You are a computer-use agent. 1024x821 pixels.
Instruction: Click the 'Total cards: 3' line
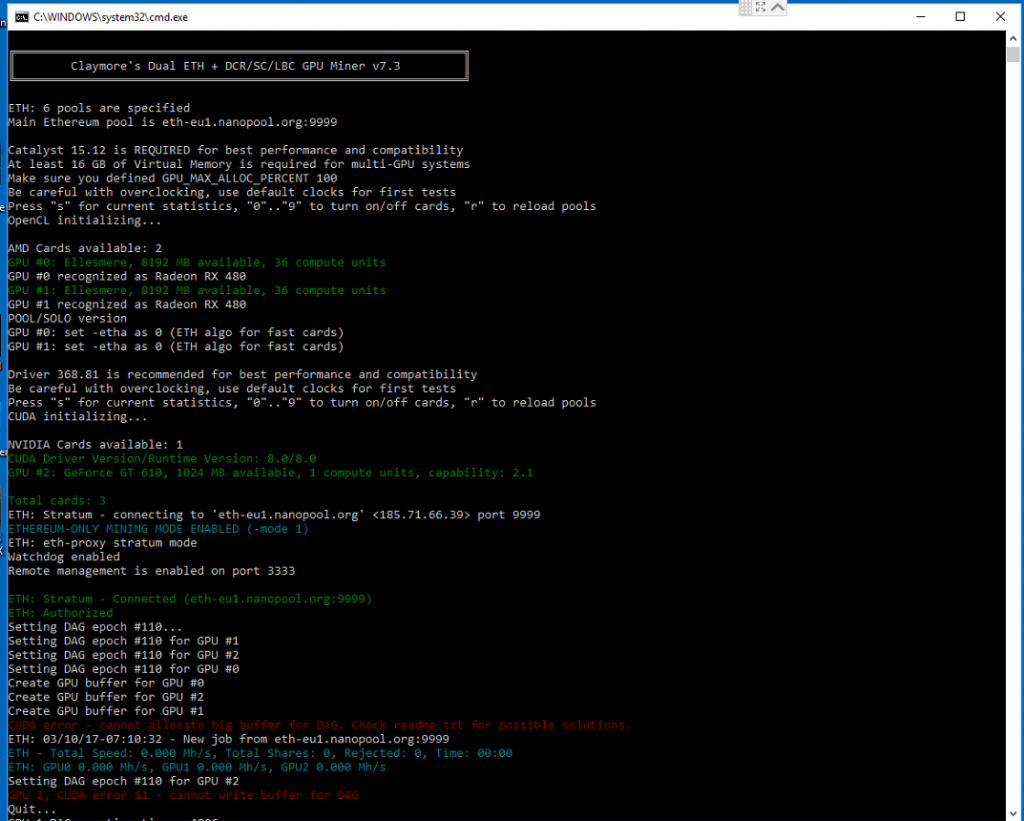pyautogui.click(x=57, y=500)
